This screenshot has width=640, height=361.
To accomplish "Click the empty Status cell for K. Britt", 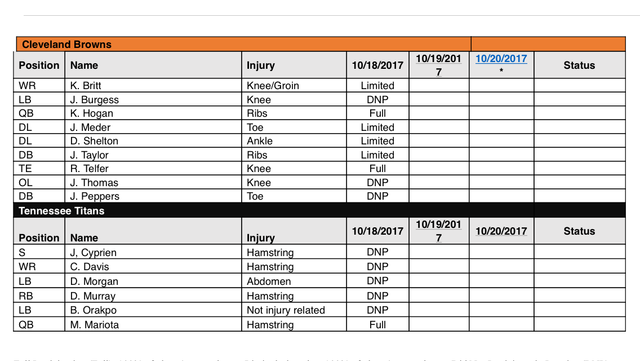I will [x=579, y=85].
